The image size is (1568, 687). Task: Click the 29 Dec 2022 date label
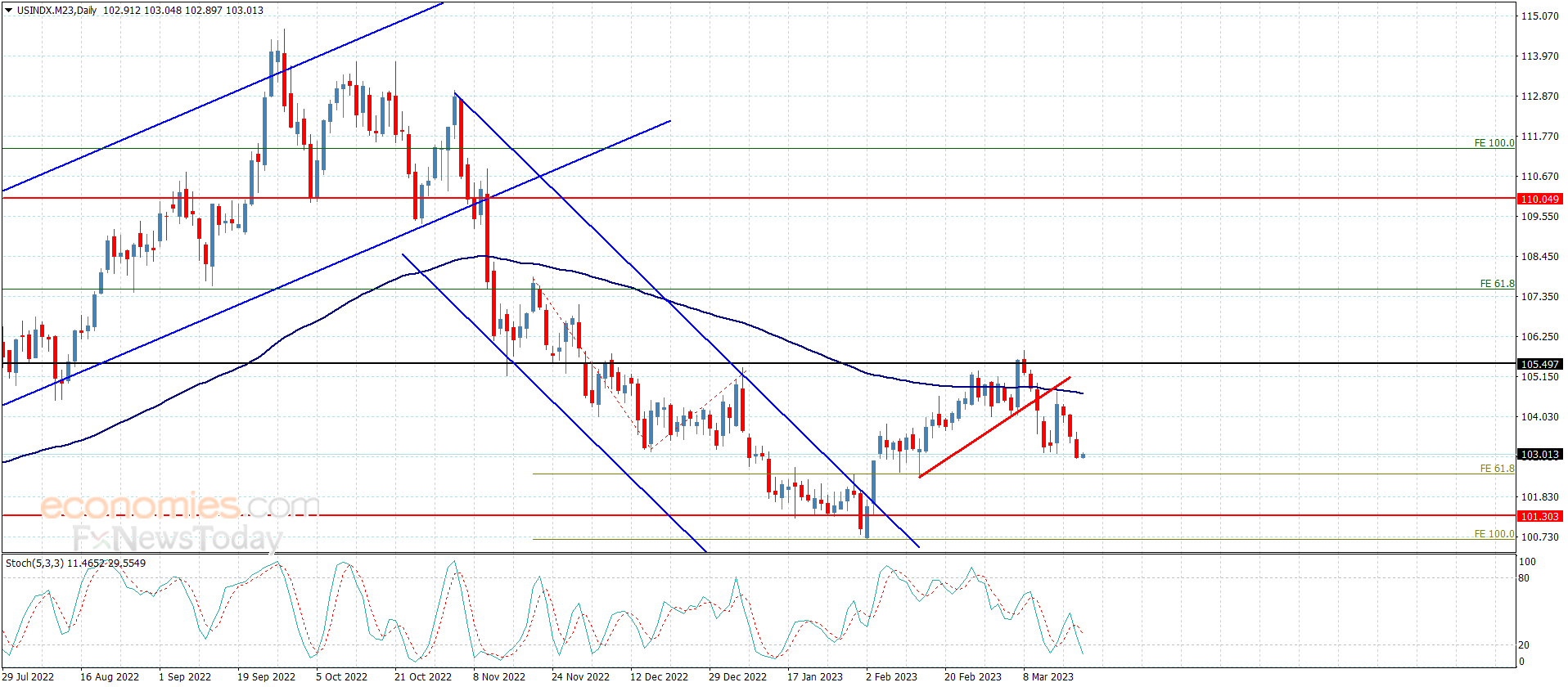(x=737, y=676)
